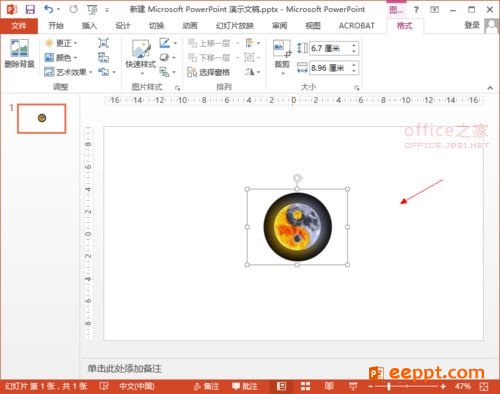Switch to Slide Sorter view in status bar
The image size is (500, 394).
[x=305, y=386]
